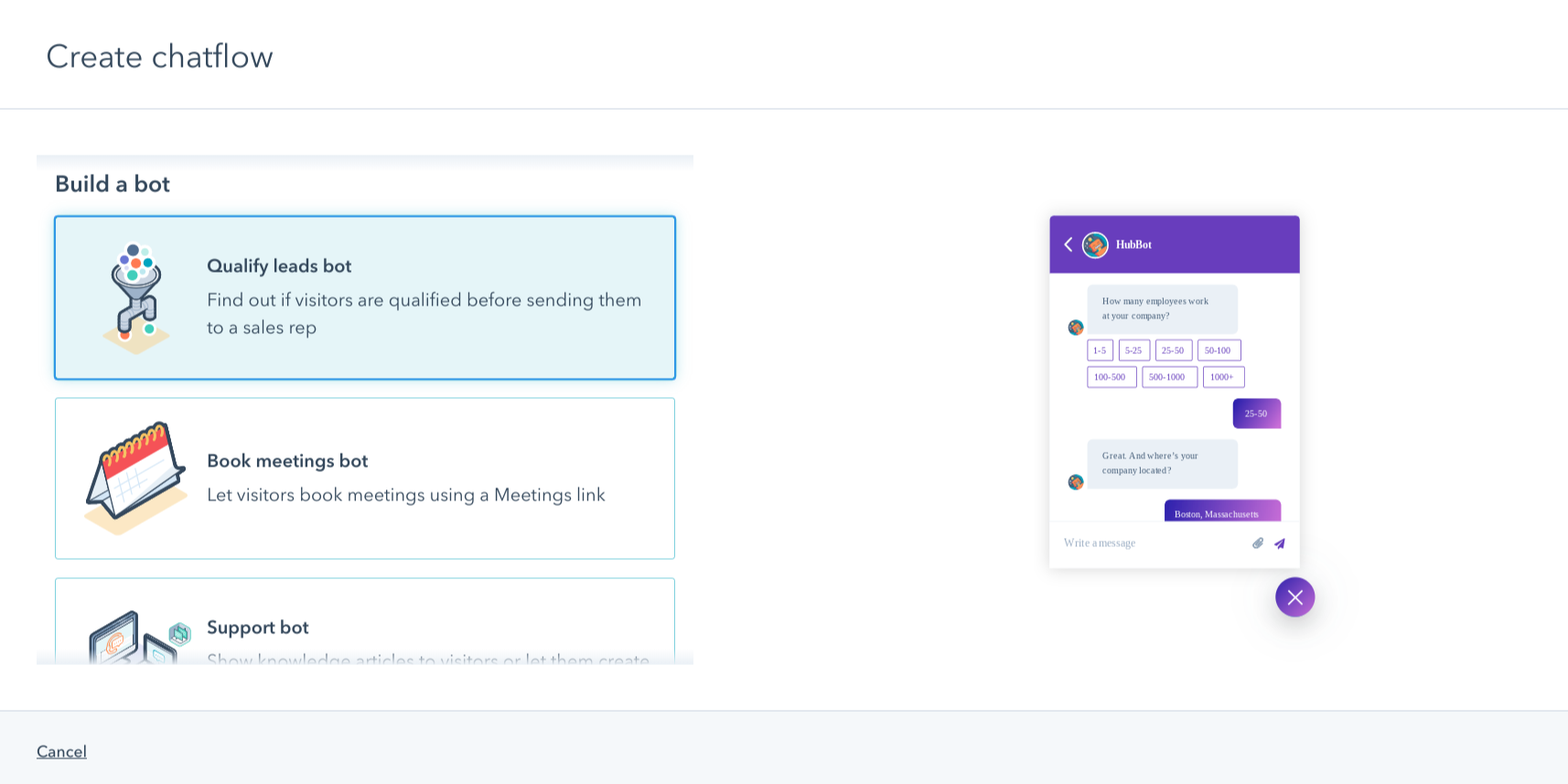Image resolution: width=1568 pixels, height=784 pixels.
Task: Close the chat widget with purple X button
Action: pos(1294,597)
